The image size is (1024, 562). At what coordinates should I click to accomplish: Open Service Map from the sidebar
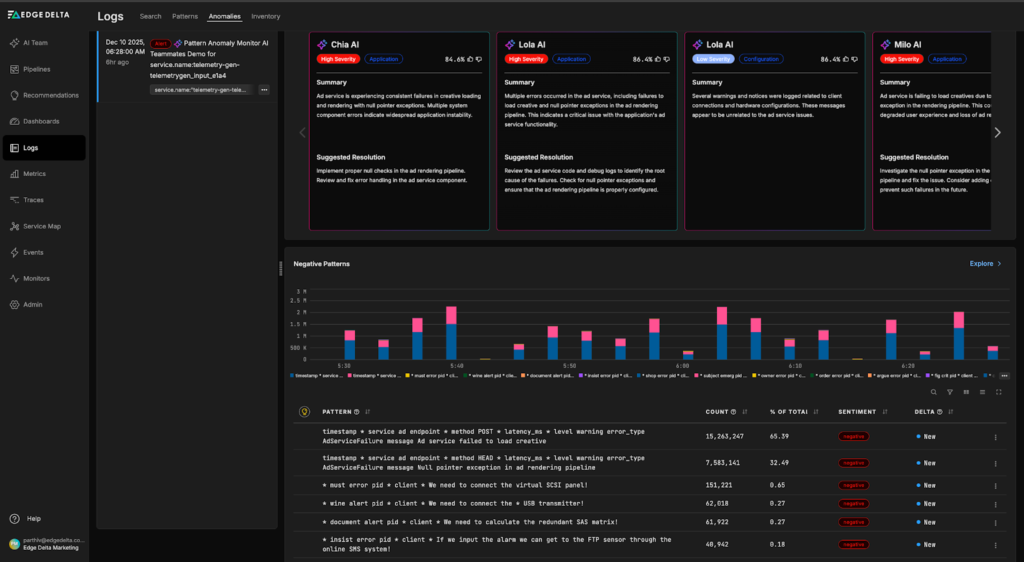(x=41, y=226)
